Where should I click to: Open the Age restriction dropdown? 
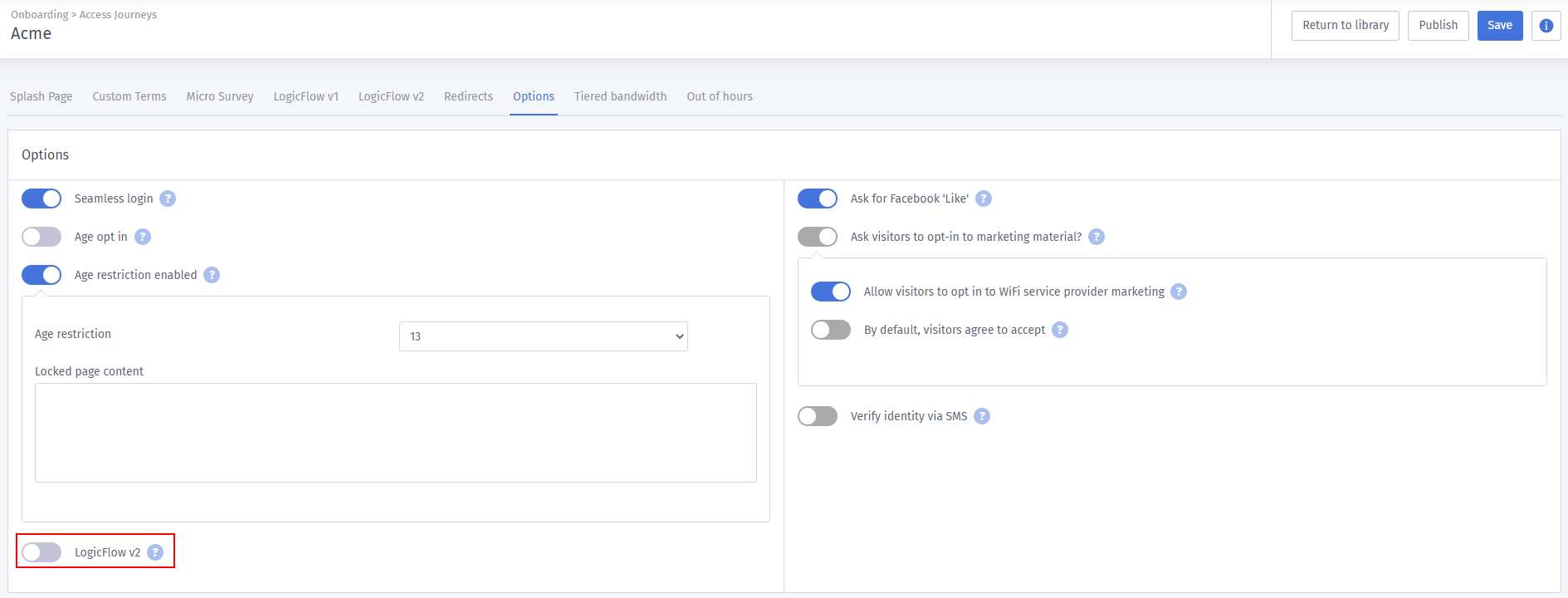pos(543,336)
